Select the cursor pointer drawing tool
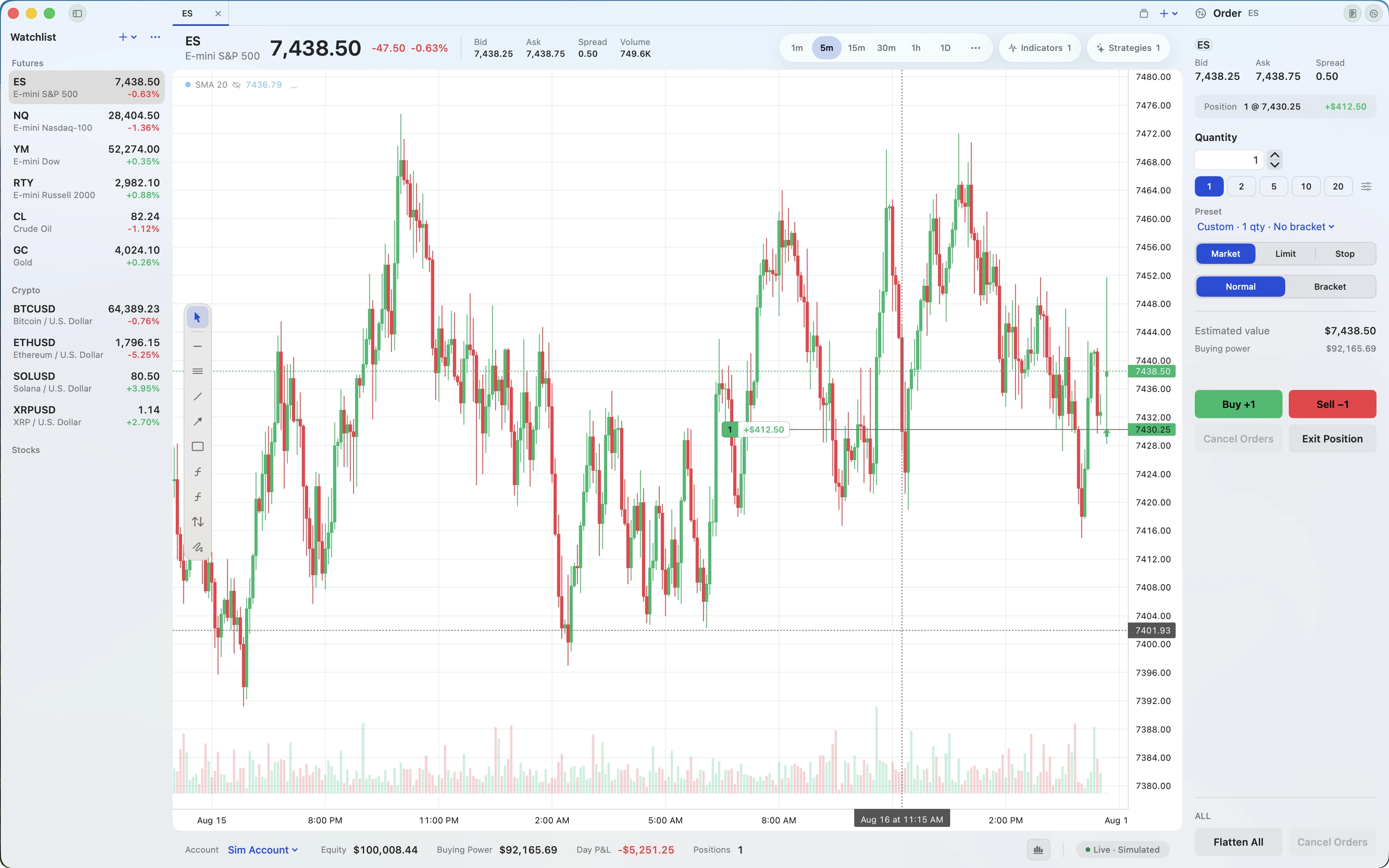1389x868 pixels. click(197, 317)
